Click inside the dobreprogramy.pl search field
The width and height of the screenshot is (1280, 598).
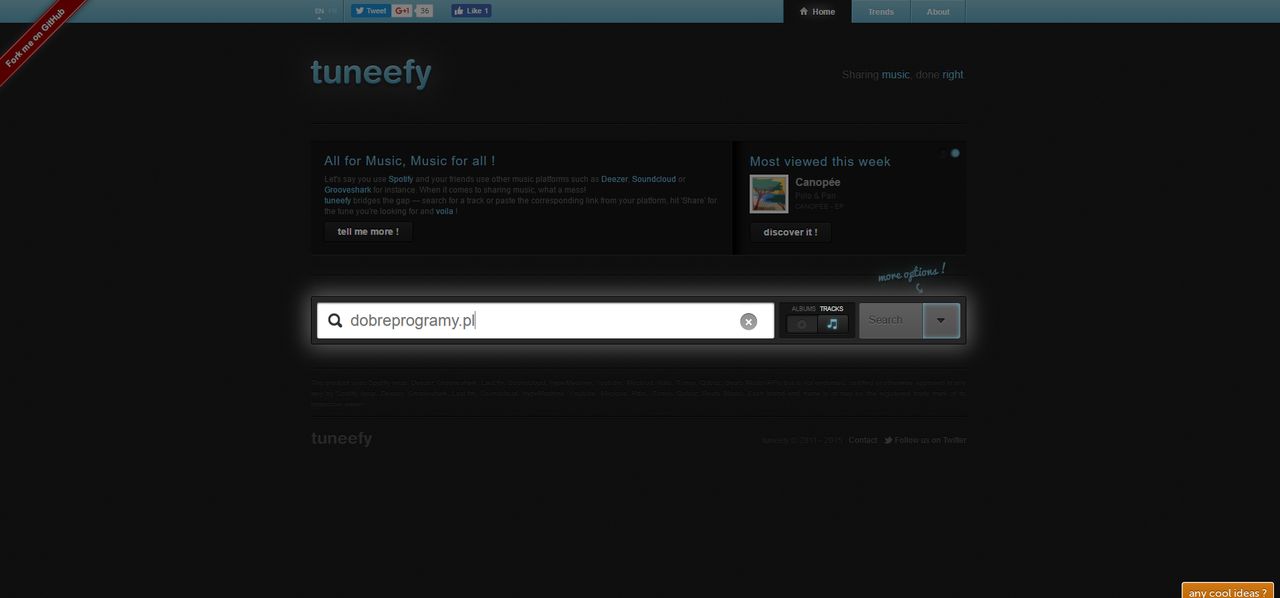point(545,321)
